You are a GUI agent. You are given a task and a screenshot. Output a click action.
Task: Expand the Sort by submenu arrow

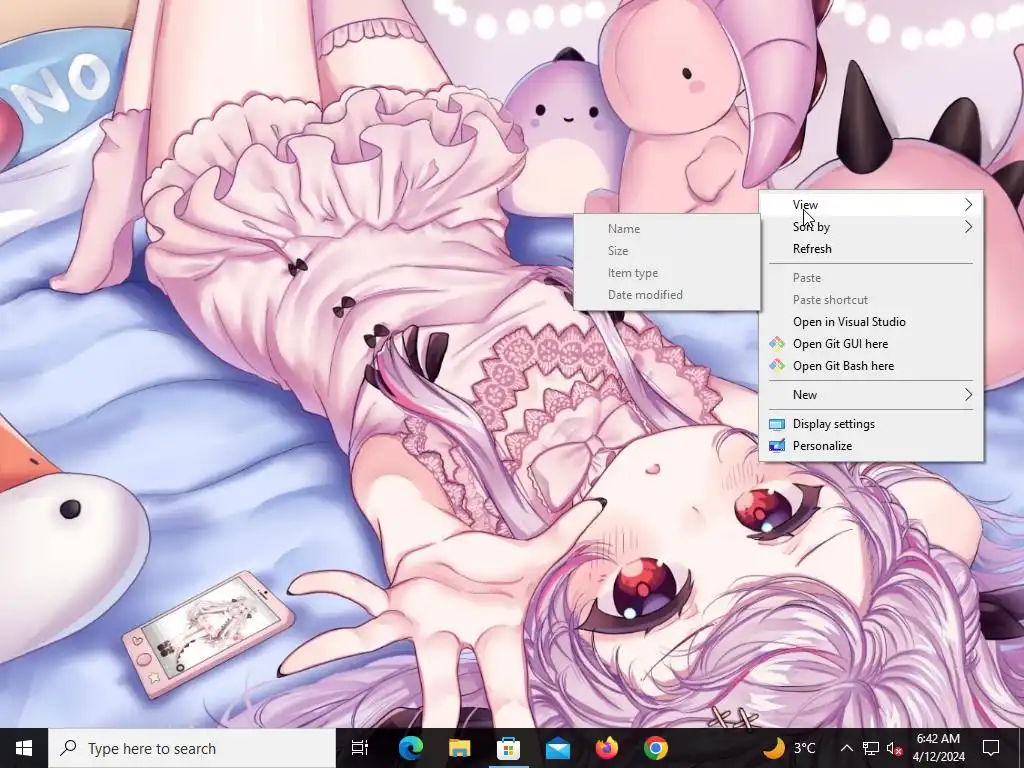[x=968, y=227]
